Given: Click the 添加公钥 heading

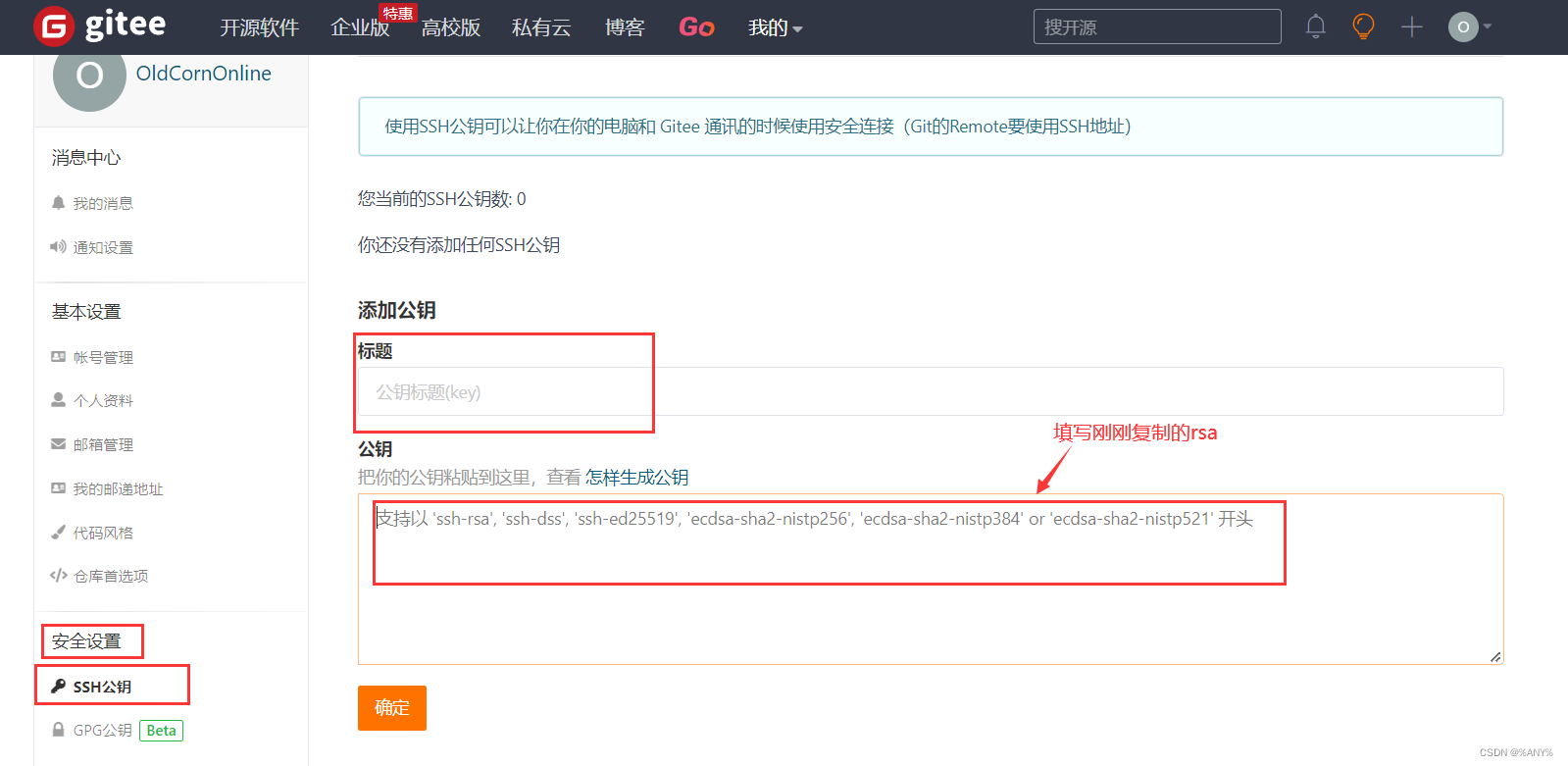Looking at the screenshot, I should tap(396, 310).
